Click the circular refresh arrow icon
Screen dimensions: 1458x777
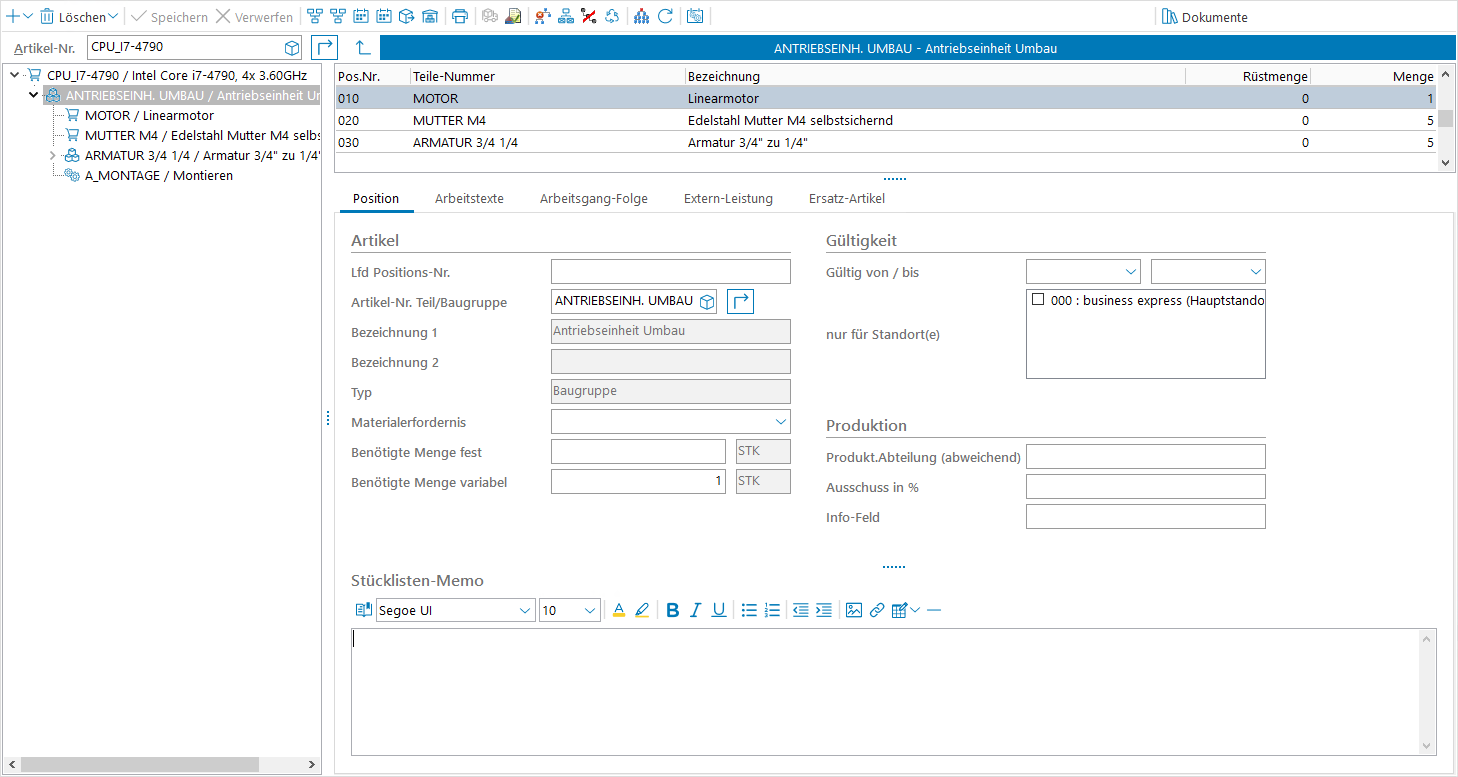click(x=665, y=17)
